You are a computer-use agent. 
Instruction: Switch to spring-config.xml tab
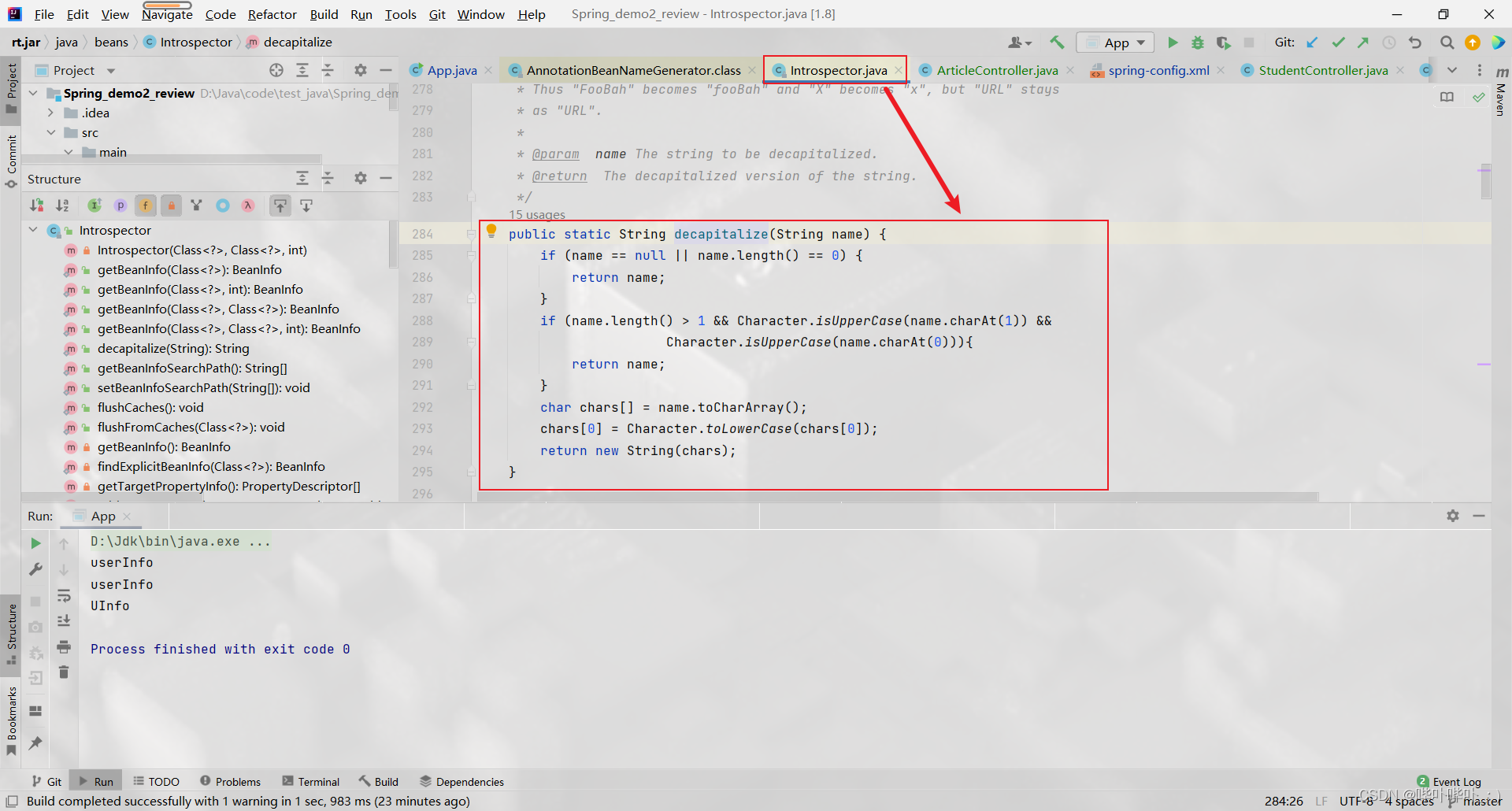point(1158,70)
